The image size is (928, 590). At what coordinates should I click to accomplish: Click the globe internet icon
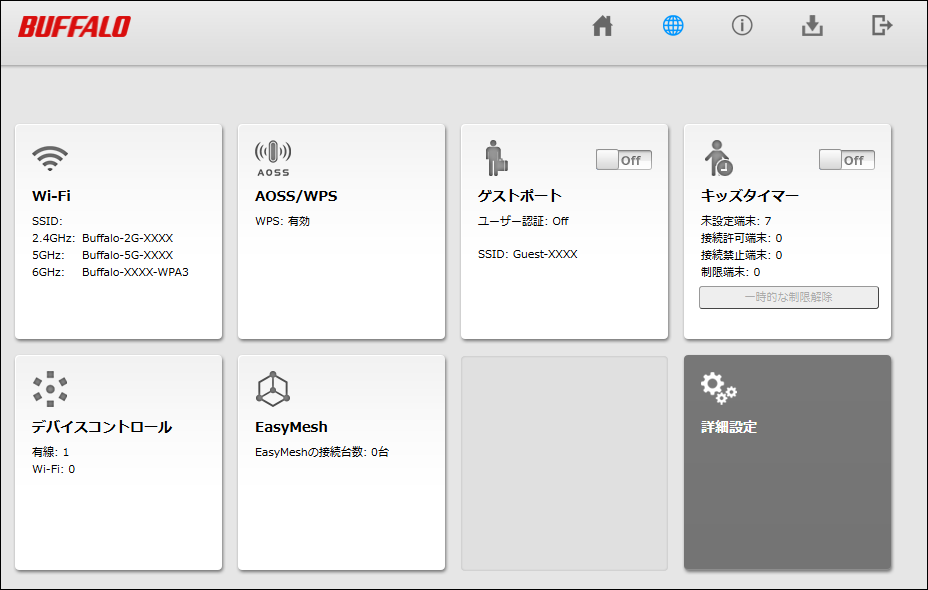[673, 26]
